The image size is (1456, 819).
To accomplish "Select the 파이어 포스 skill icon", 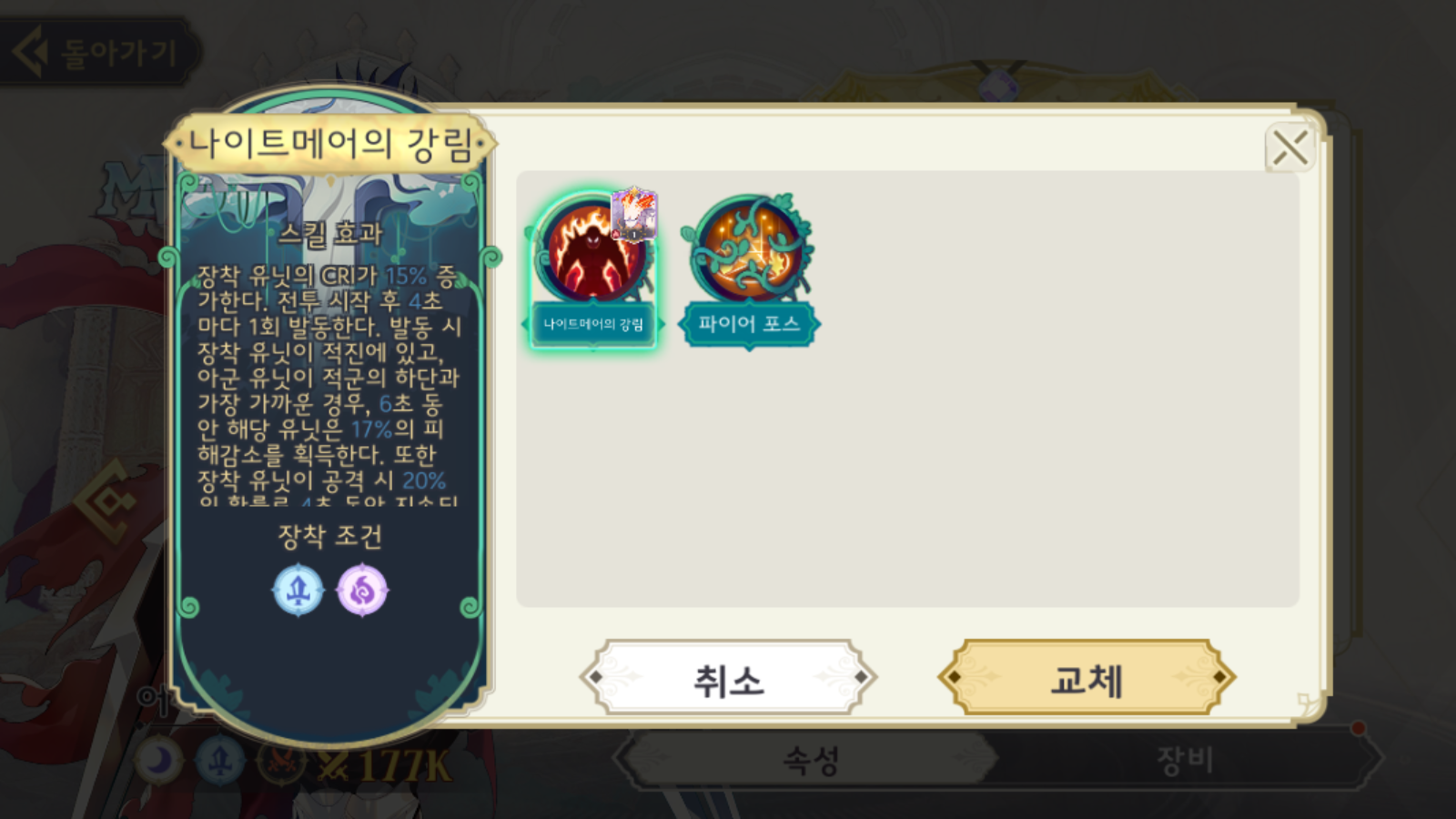I will tap(749, 248).
